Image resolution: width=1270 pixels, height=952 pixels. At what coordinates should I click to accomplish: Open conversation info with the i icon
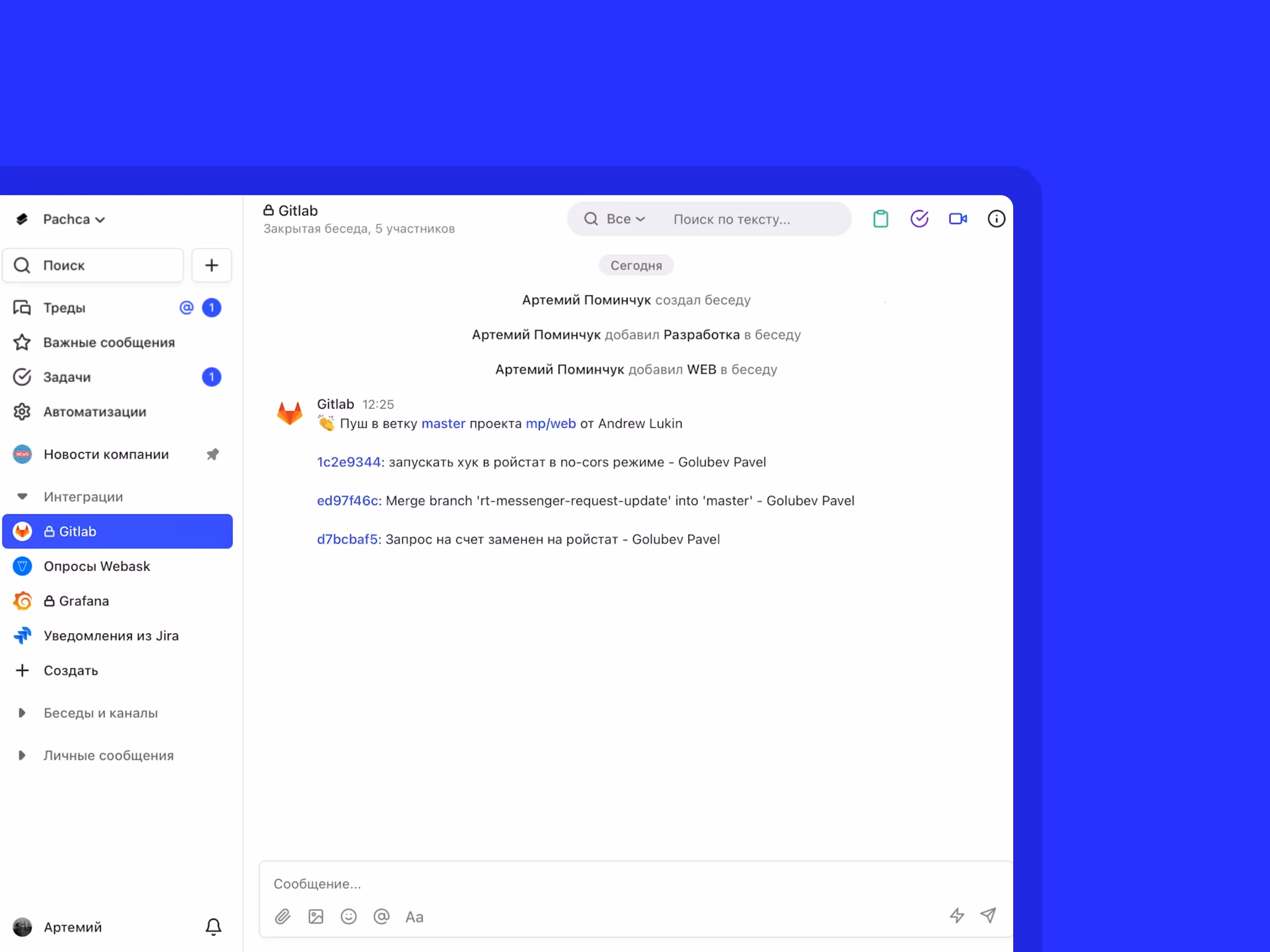click(996, 219)
